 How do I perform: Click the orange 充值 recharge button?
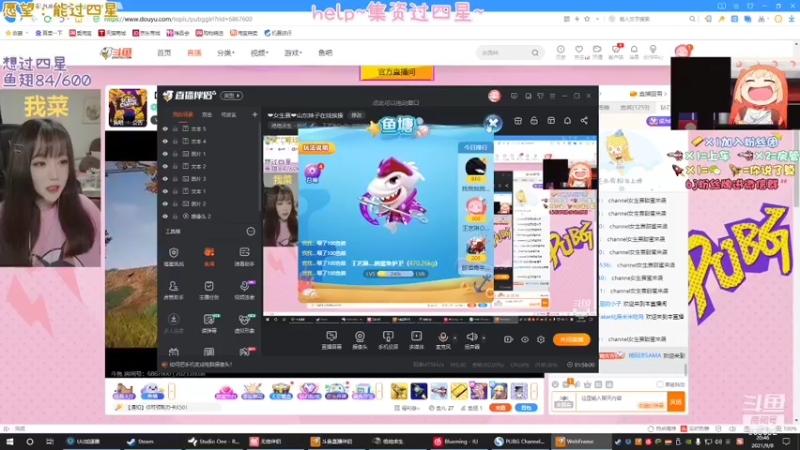click(500, 408)
